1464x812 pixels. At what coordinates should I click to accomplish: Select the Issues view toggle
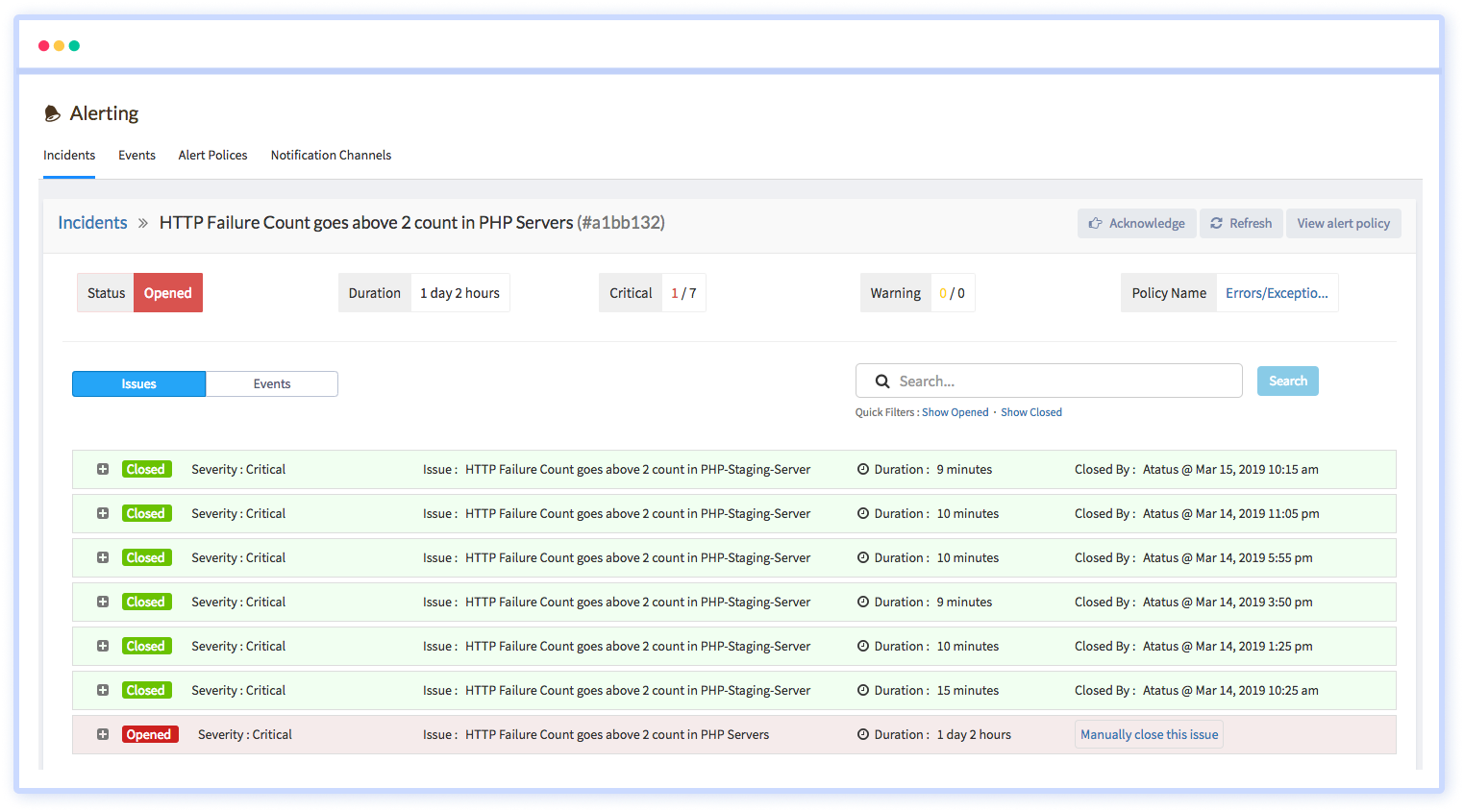point(138,383)
